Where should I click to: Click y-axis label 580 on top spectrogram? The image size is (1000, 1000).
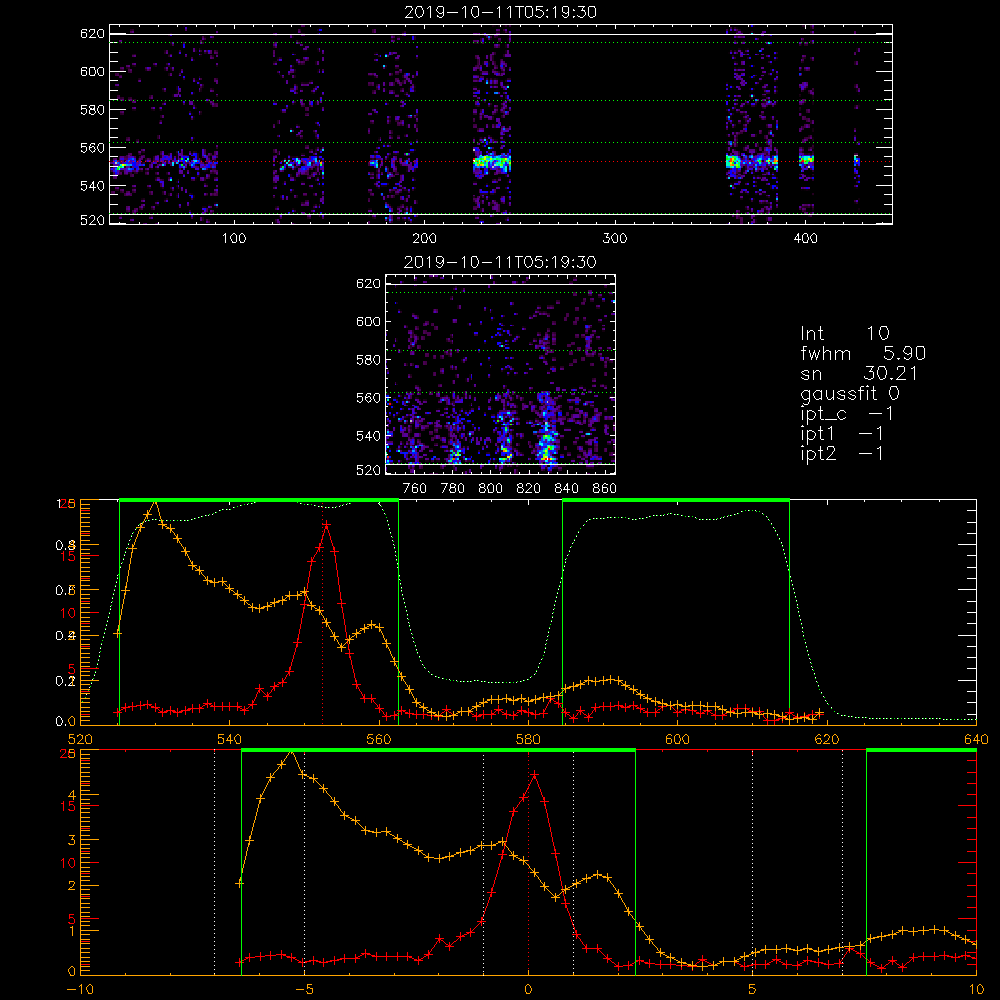tap(92, 110)
